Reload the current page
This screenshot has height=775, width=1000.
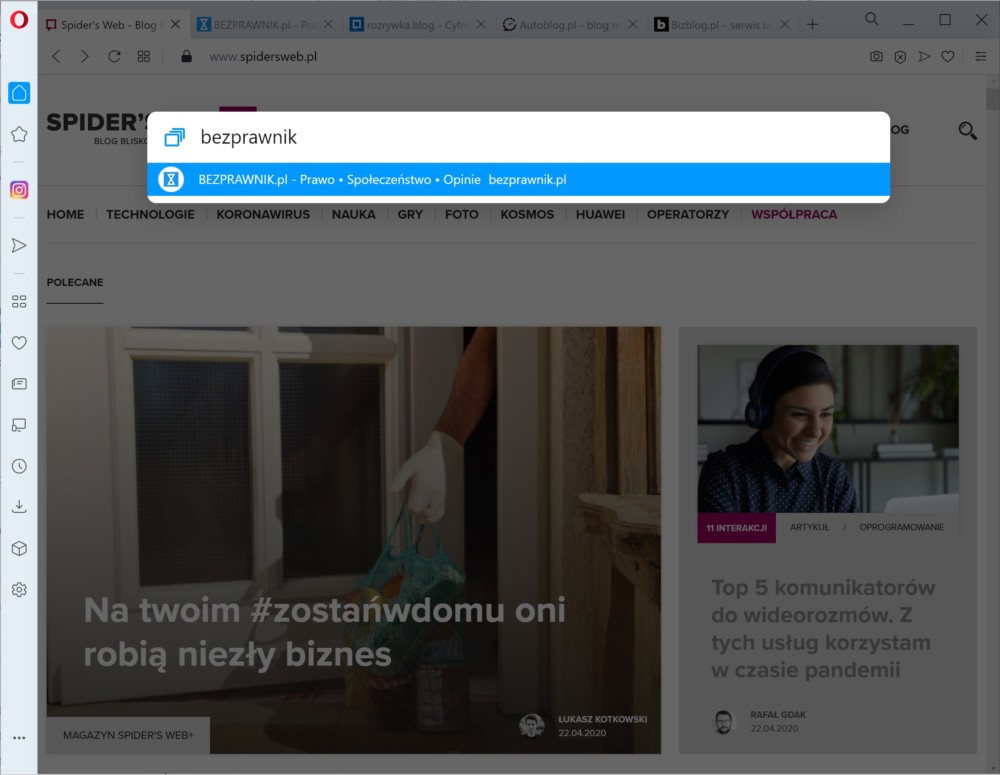click(114, 57)
